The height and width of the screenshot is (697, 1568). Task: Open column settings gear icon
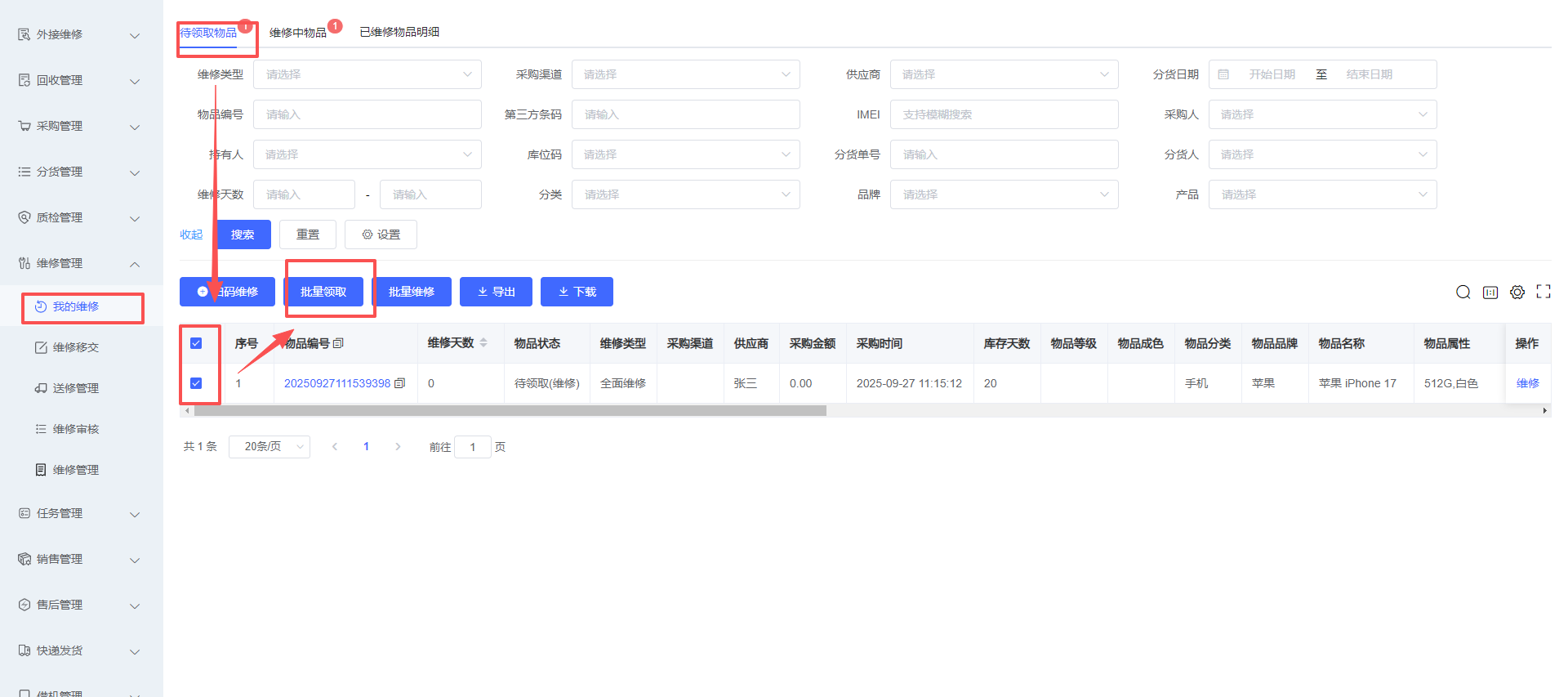tap(1517, 293)
